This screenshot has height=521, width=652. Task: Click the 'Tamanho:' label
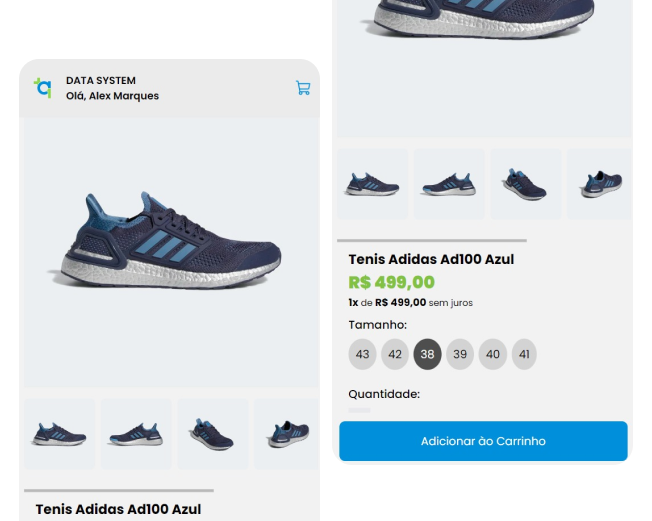tap(378, 325)
